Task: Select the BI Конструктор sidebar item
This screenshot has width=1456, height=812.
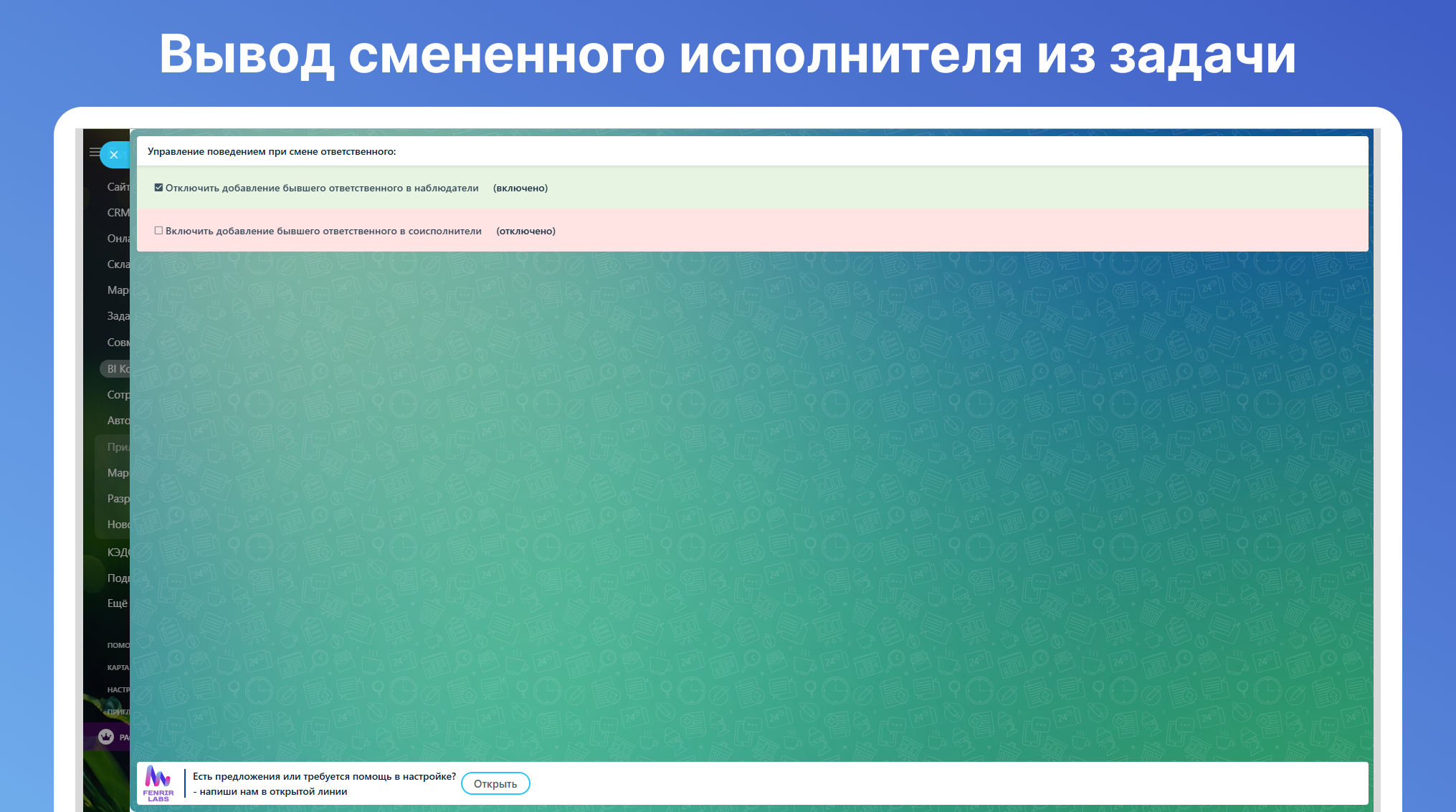Action: click(x=118, y=369)
